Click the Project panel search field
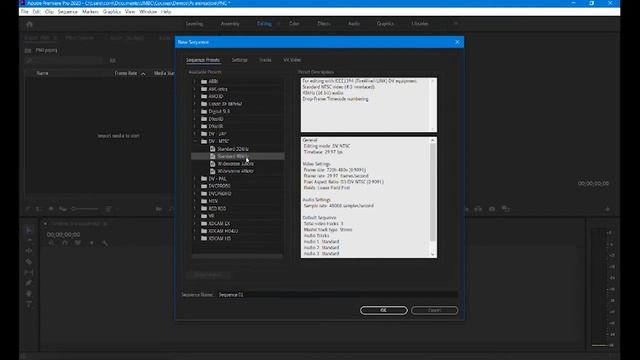 [63, 60]
